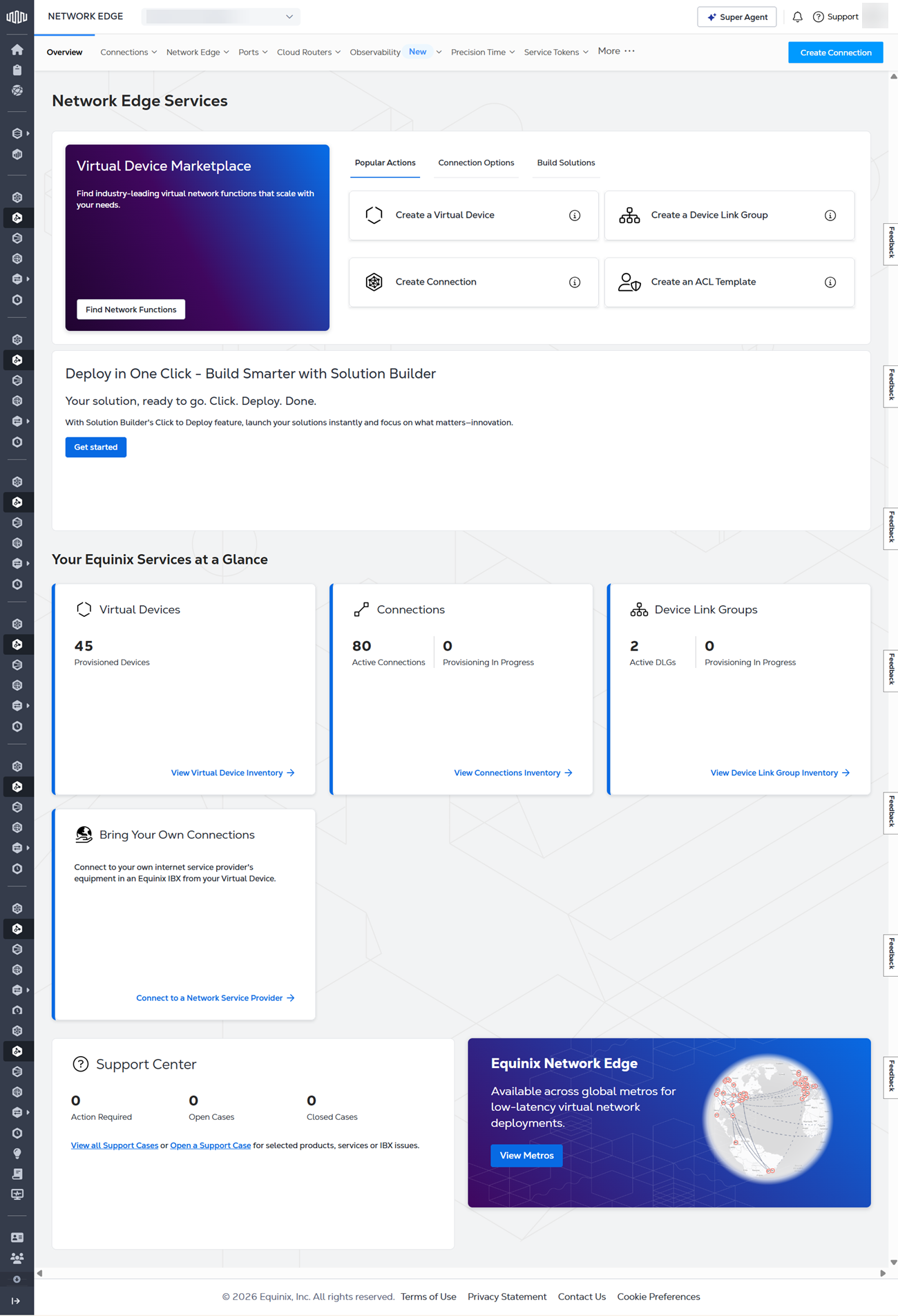898x1316 pixels.
Task: Expand the Ports menu
Action: tap(253, 52)
